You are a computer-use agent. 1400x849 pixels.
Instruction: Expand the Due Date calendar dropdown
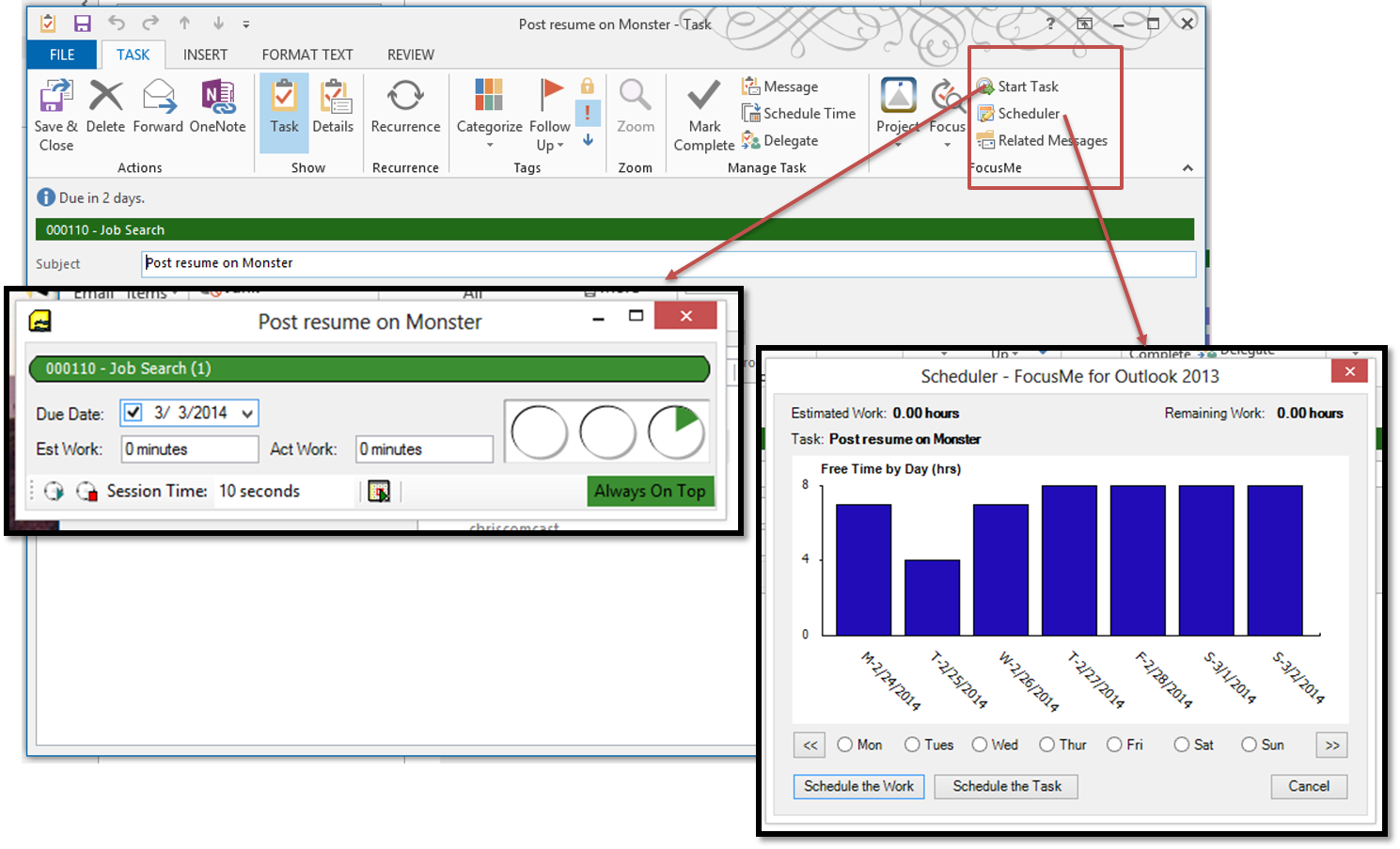[x=247, y=413]
